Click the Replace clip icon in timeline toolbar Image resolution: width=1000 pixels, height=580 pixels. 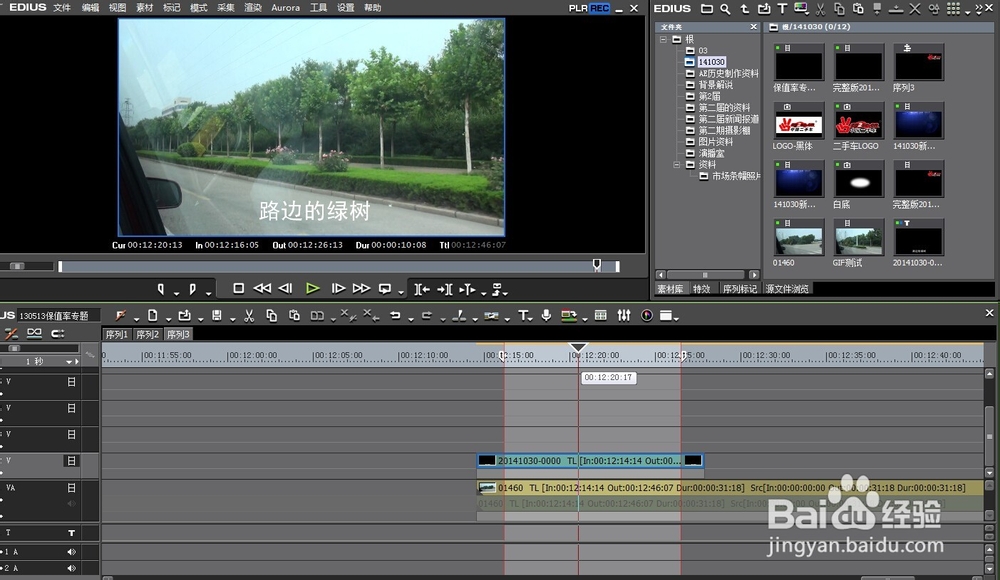(317, 315)
